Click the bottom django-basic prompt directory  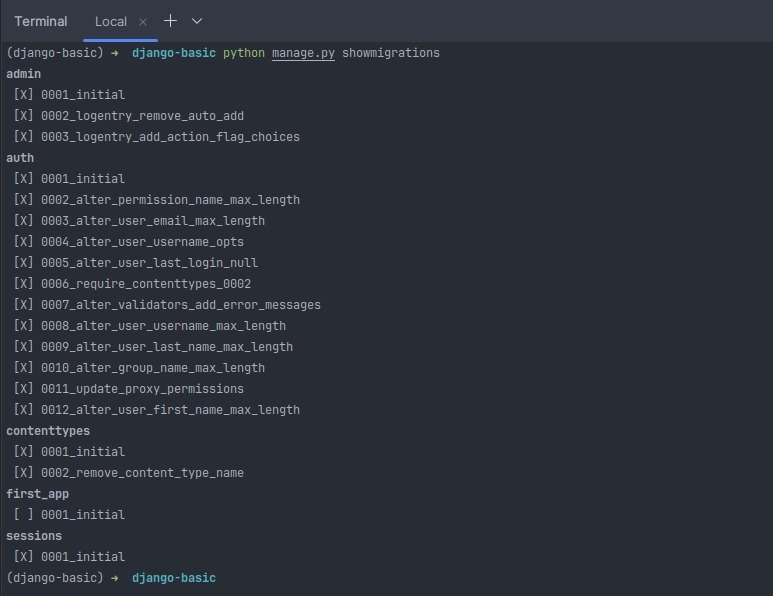click(174, 578)
